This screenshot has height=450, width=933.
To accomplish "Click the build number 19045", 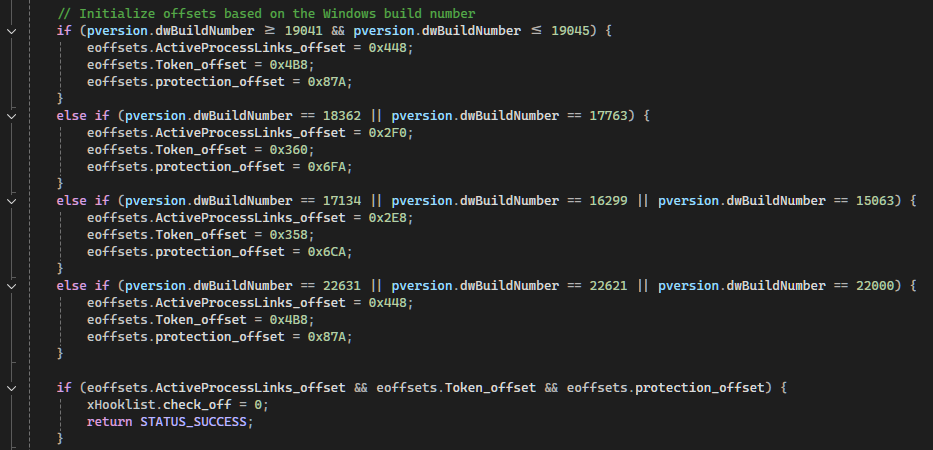I will click(x=570, y=30).
